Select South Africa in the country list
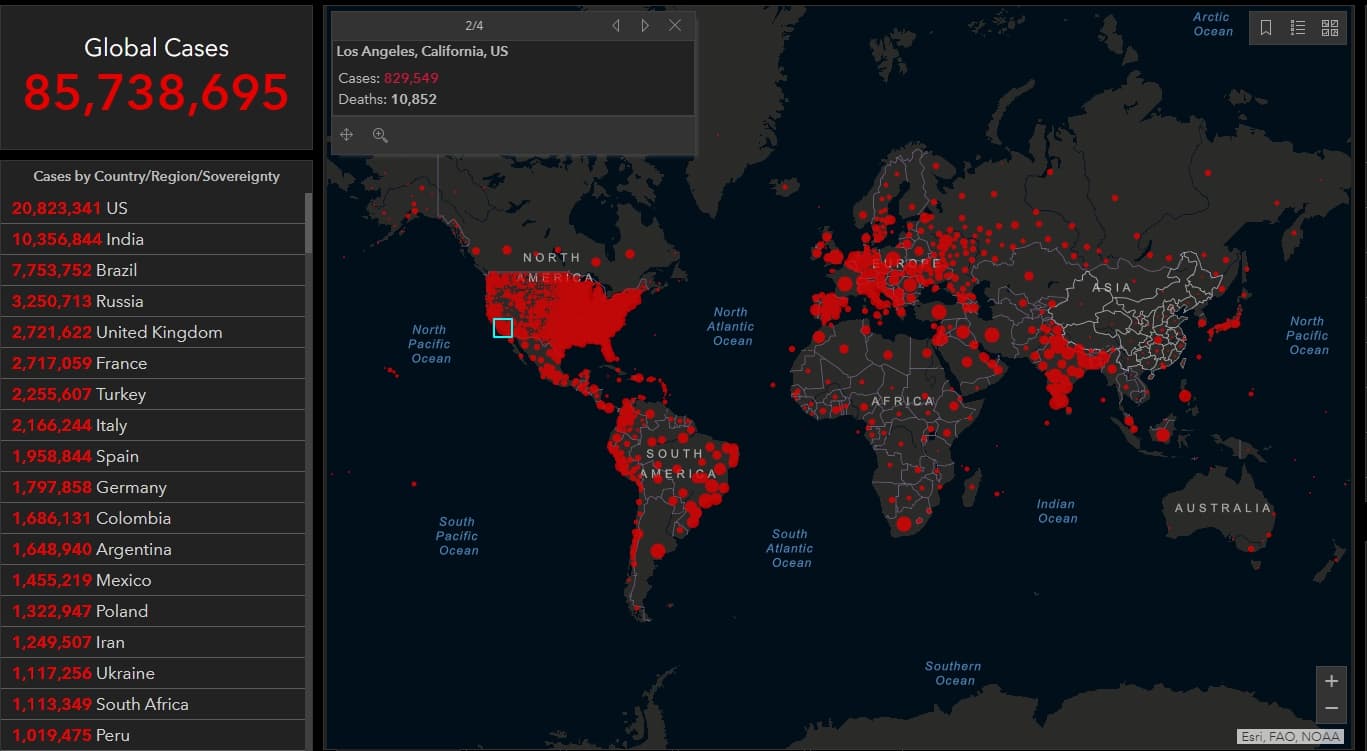Screen dimensions: 1367x751 (x=154, y=704)
